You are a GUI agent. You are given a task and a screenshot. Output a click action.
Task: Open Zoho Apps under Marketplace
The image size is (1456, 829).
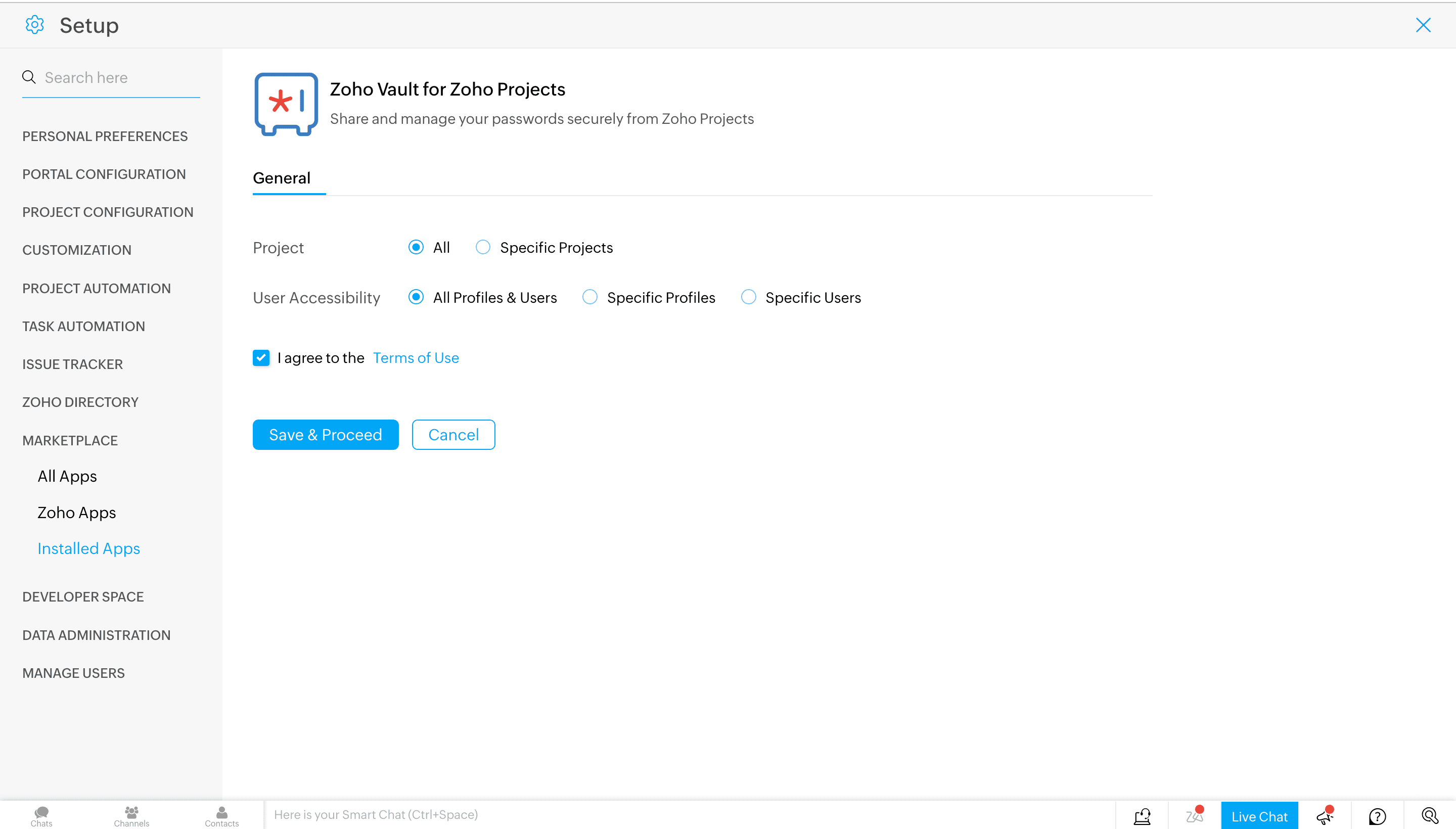(77, 513)
